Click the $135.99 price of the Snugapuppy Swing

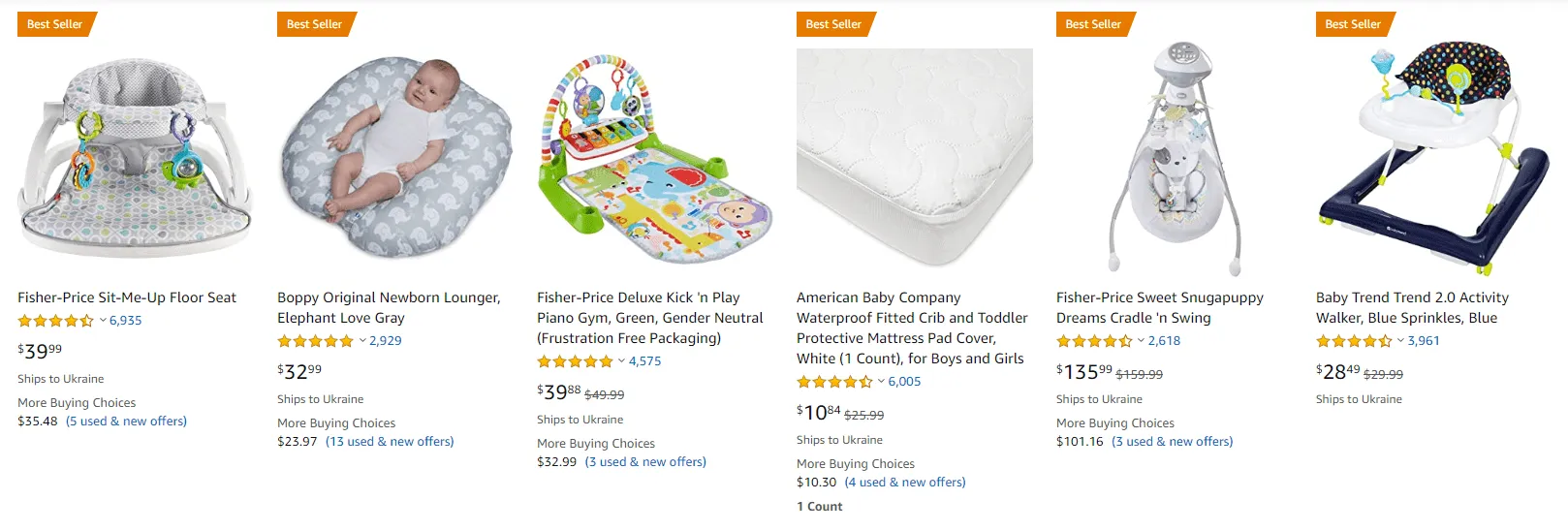(x=1084, y=372)
